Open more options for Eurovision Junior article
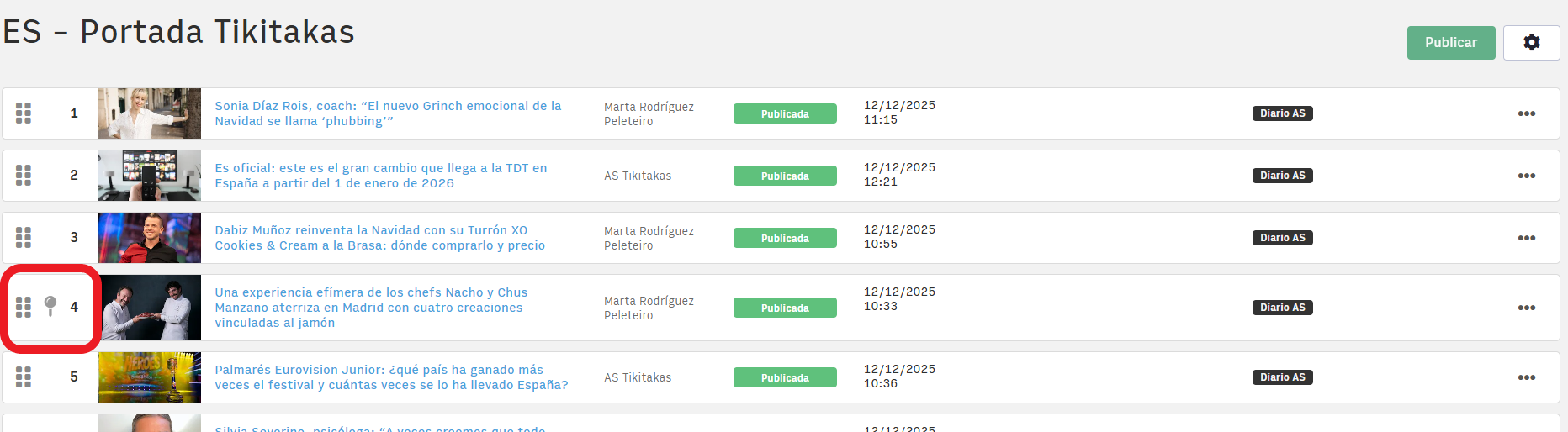 coord(1526,377)
